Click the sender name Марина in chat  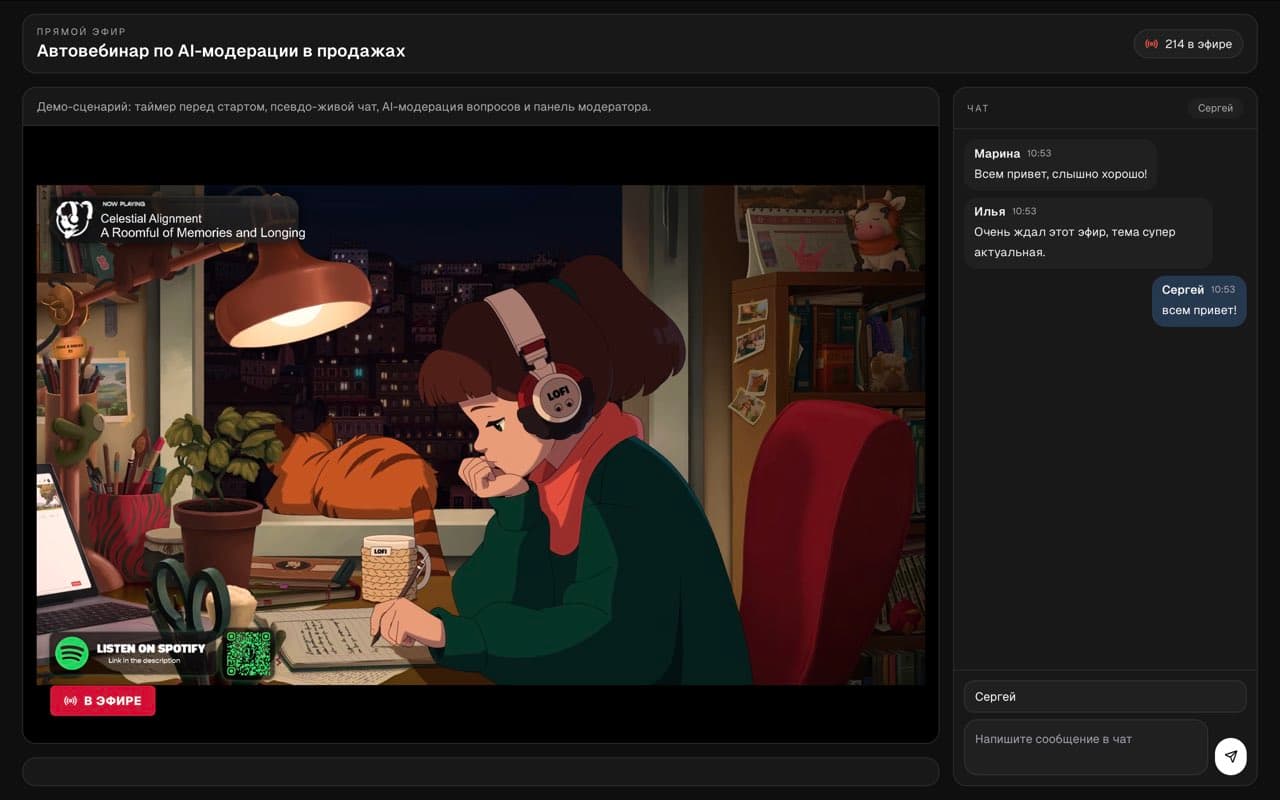(997, 154)
